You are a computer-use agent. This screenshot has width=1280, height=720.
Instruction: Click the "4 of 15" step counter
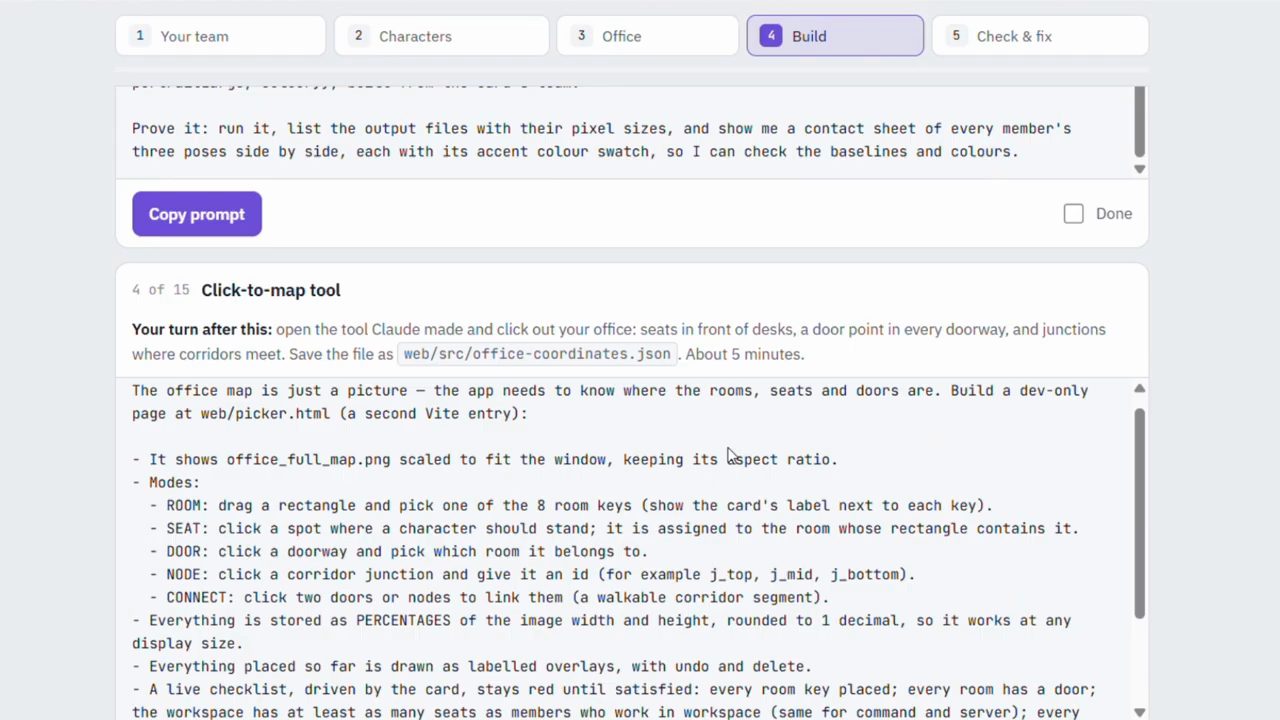160,290
